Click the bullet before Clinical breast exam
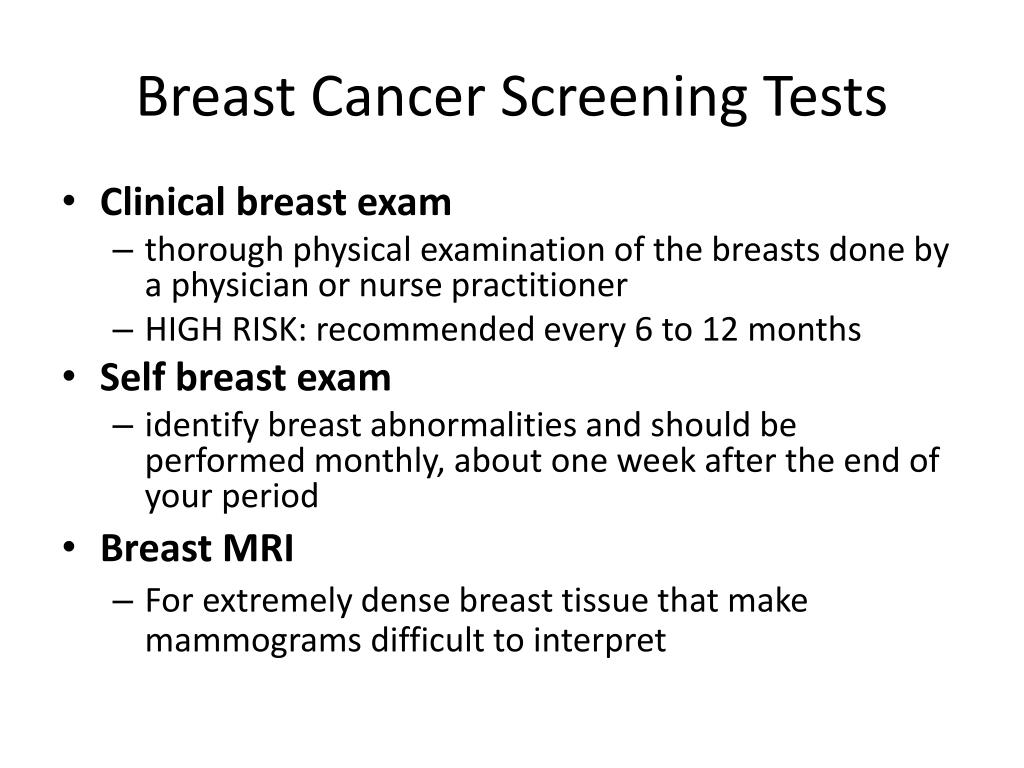 point(70,202)
